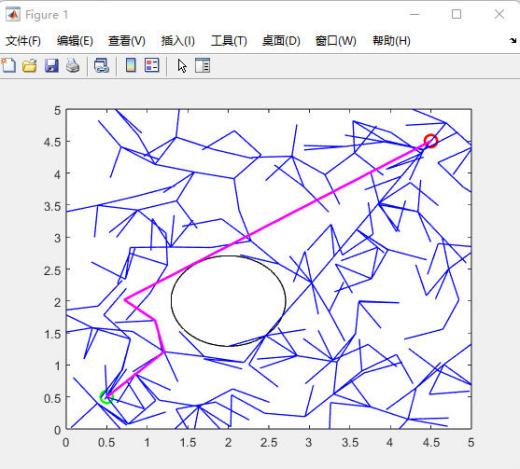Viewport: 520px width, 469px height.
Task: Open the 查看(V) menu
Action: click(x=127, y=41)
